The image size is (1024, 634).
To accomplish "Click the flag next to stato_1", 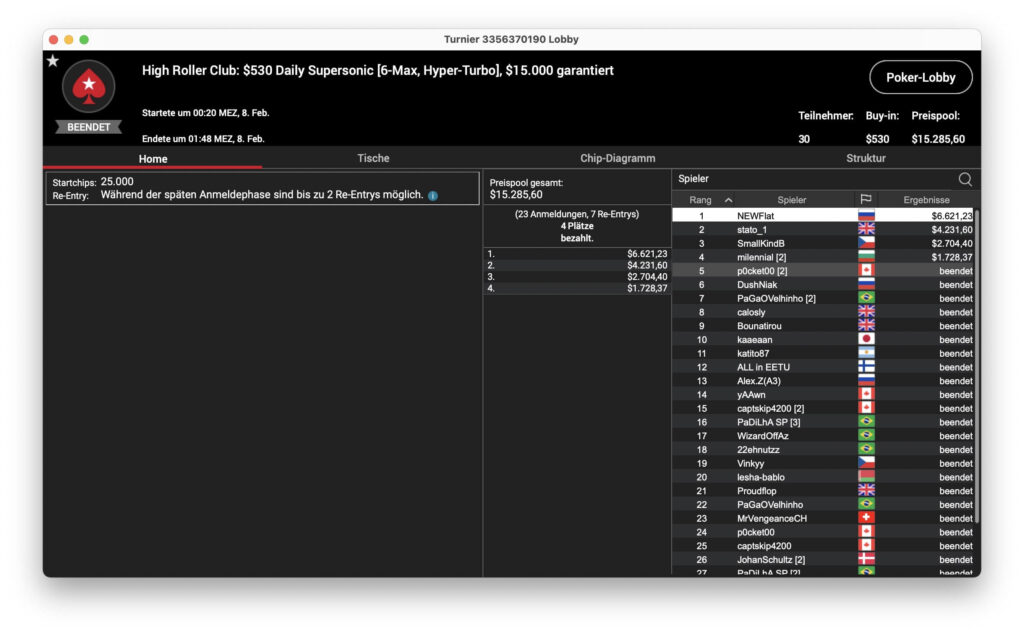I will point(866,229).
